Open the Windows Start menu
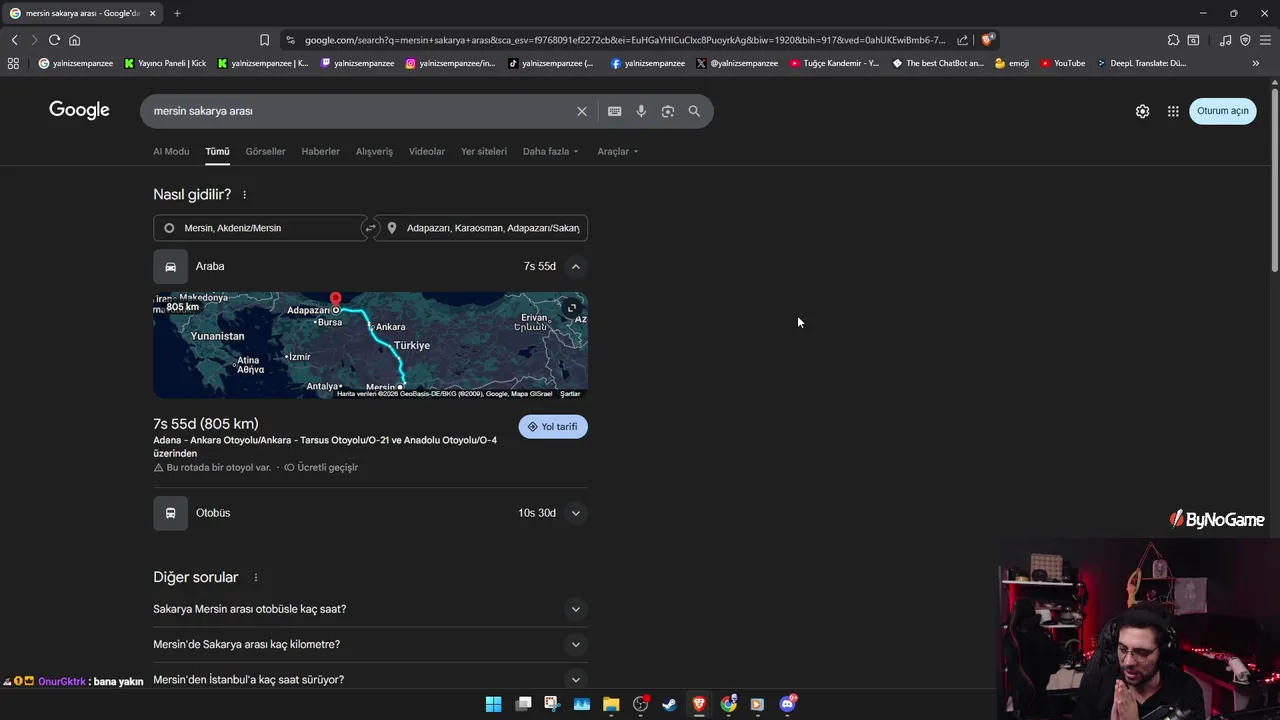Screen dimensions: 1280x720 [x=493, y=704]
